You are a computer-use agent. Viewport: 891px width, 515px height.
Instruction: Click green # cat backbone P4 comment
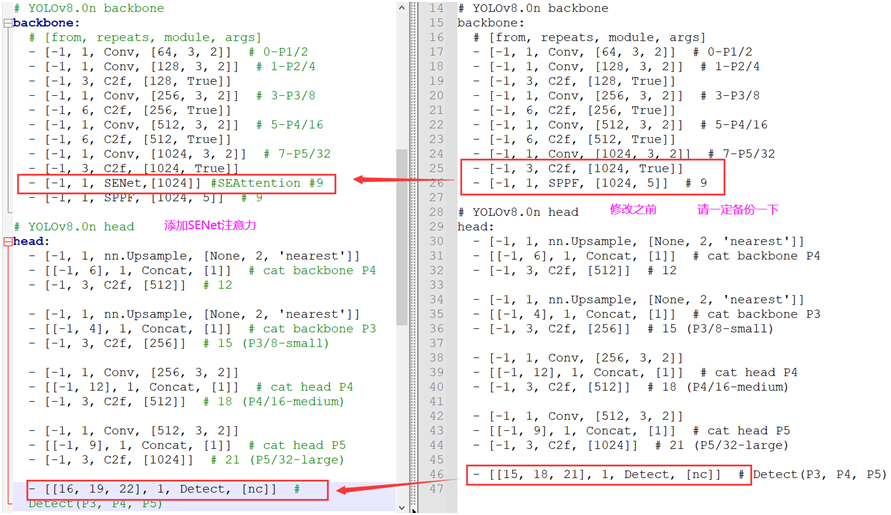[312, 270]
